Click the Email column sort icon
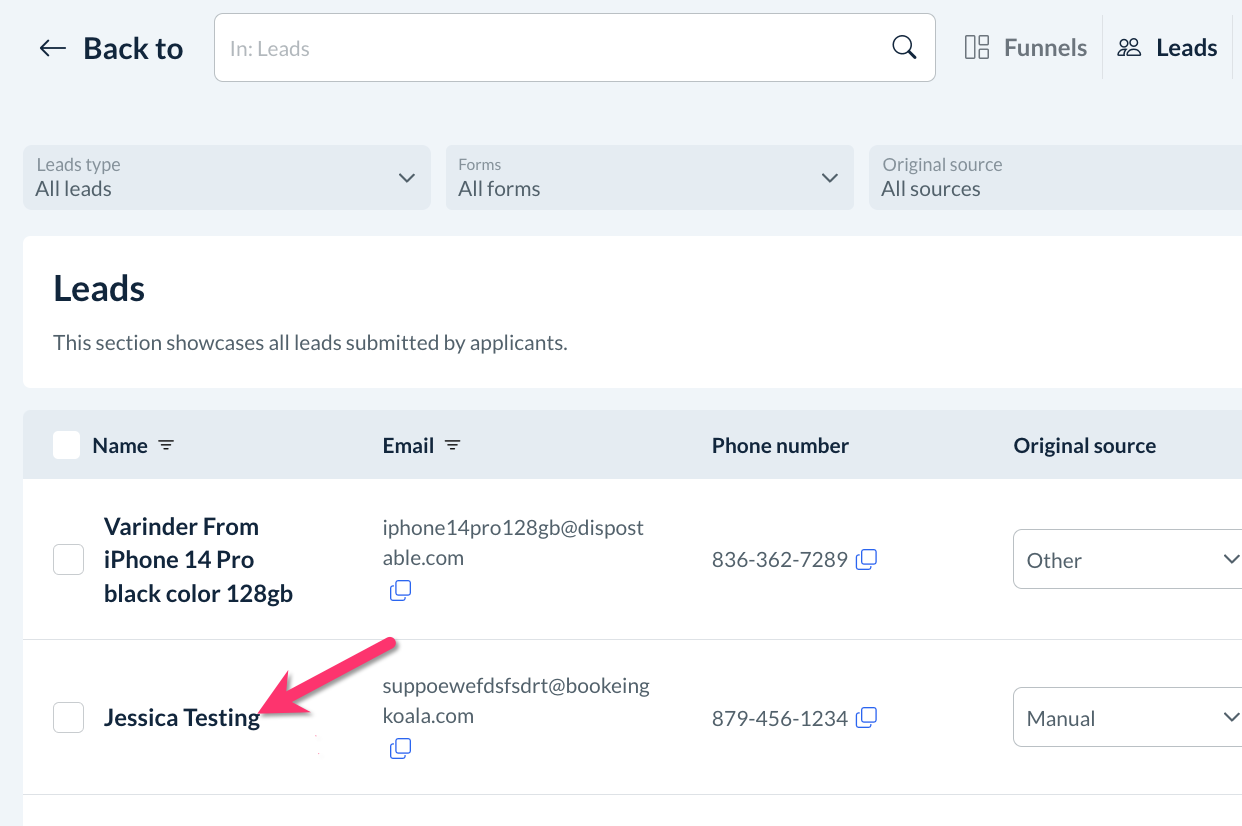 click(452, 445)
